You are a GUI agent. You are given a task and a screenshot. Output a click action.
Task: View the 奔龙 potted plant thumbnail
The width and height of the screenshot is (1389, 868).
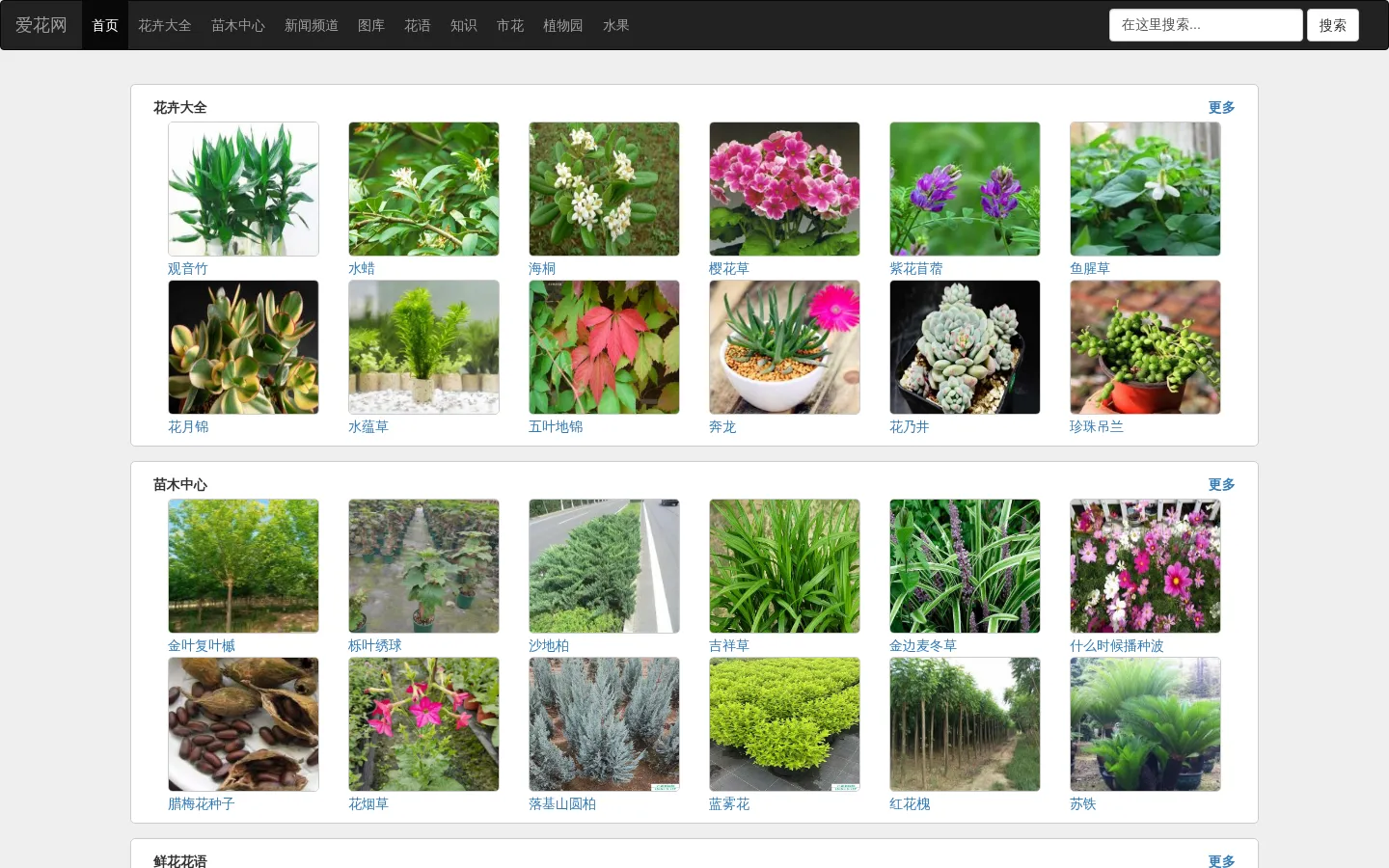(x=784, y=347)
